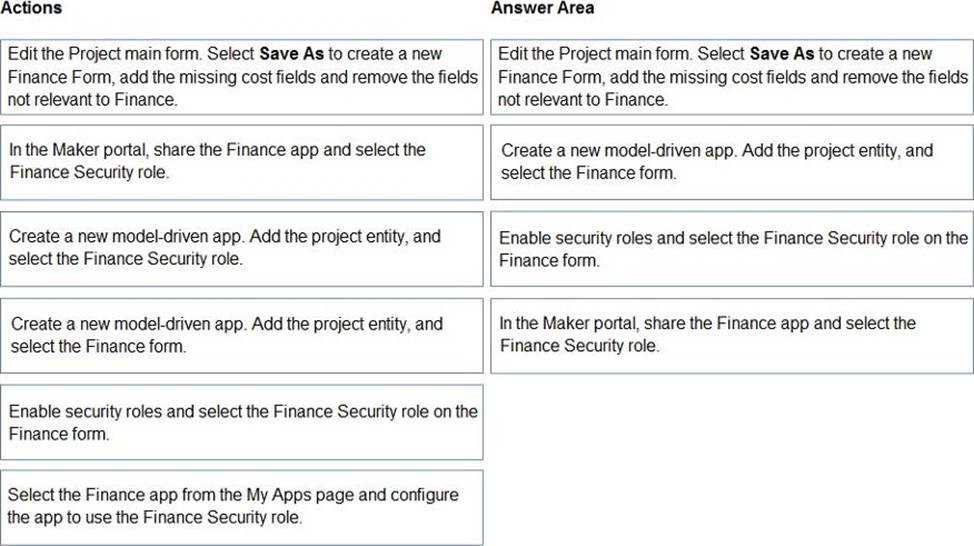Choose the 'Enable security roles' box under Actions

tap(242, 422)
